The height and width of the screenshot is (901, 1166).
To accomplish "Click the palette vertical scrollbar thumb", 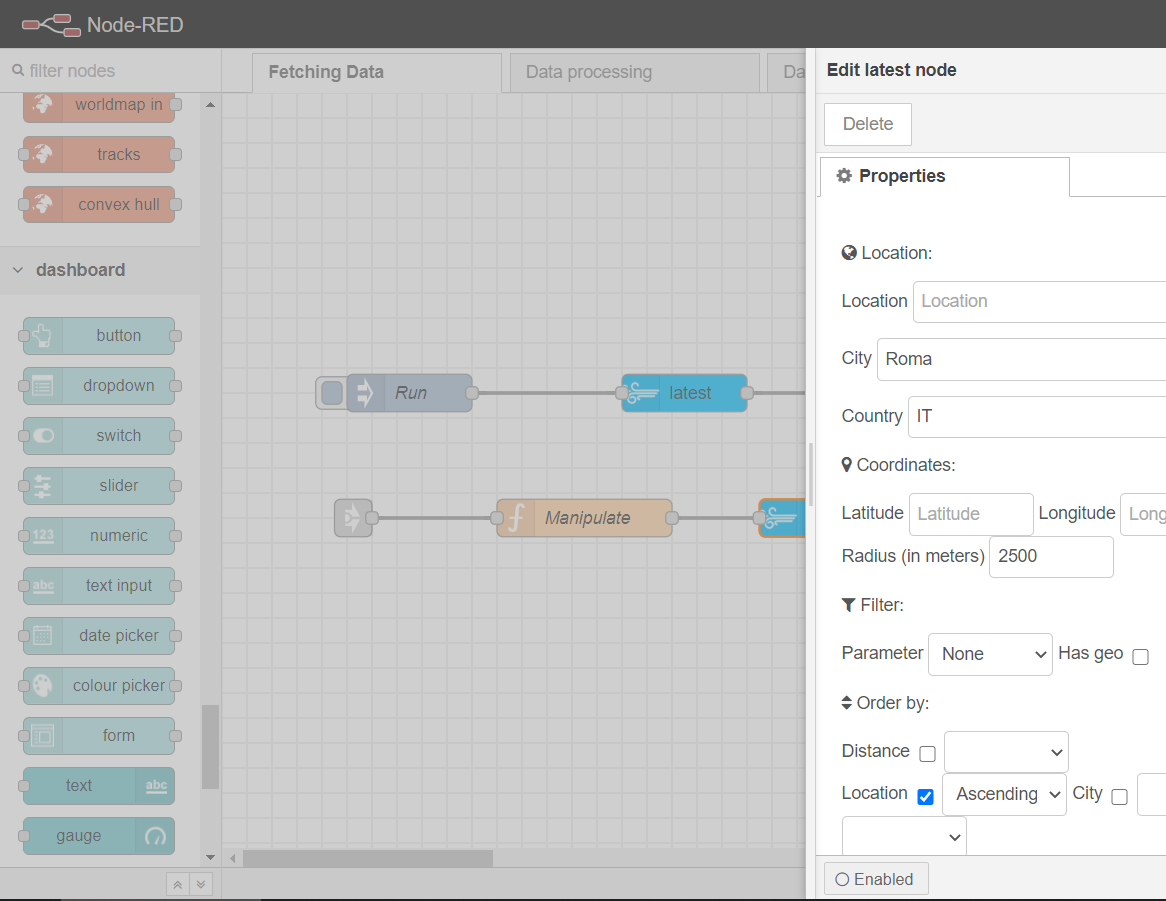I will coord(210,746).
